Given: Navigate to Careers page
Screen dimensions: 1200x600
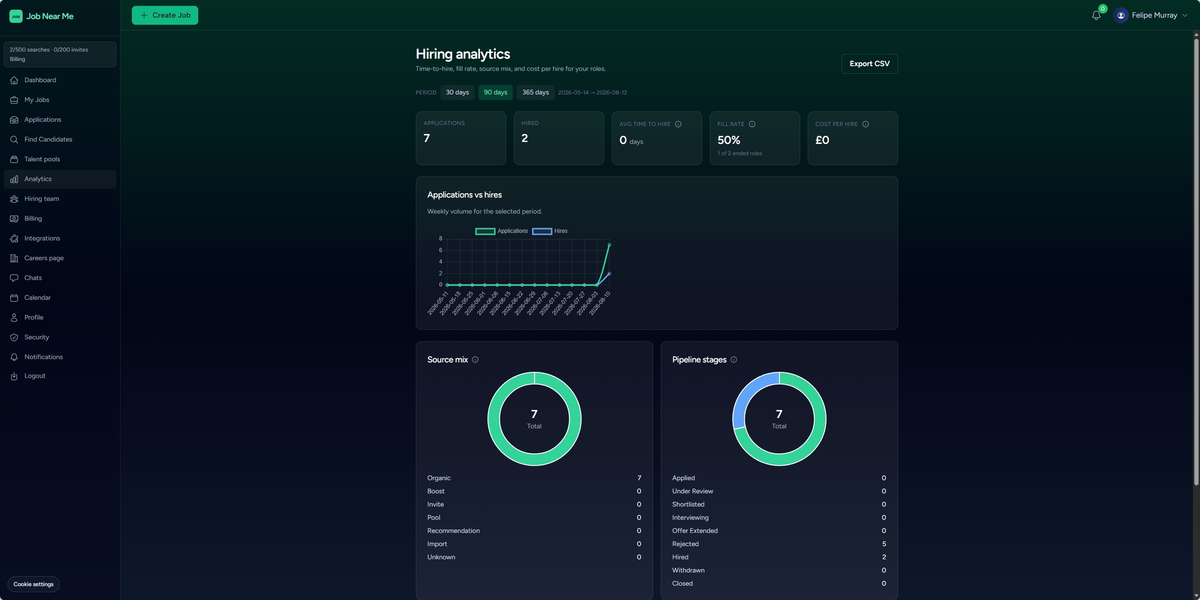Looking at the screenshot, I should pos(60,258).
